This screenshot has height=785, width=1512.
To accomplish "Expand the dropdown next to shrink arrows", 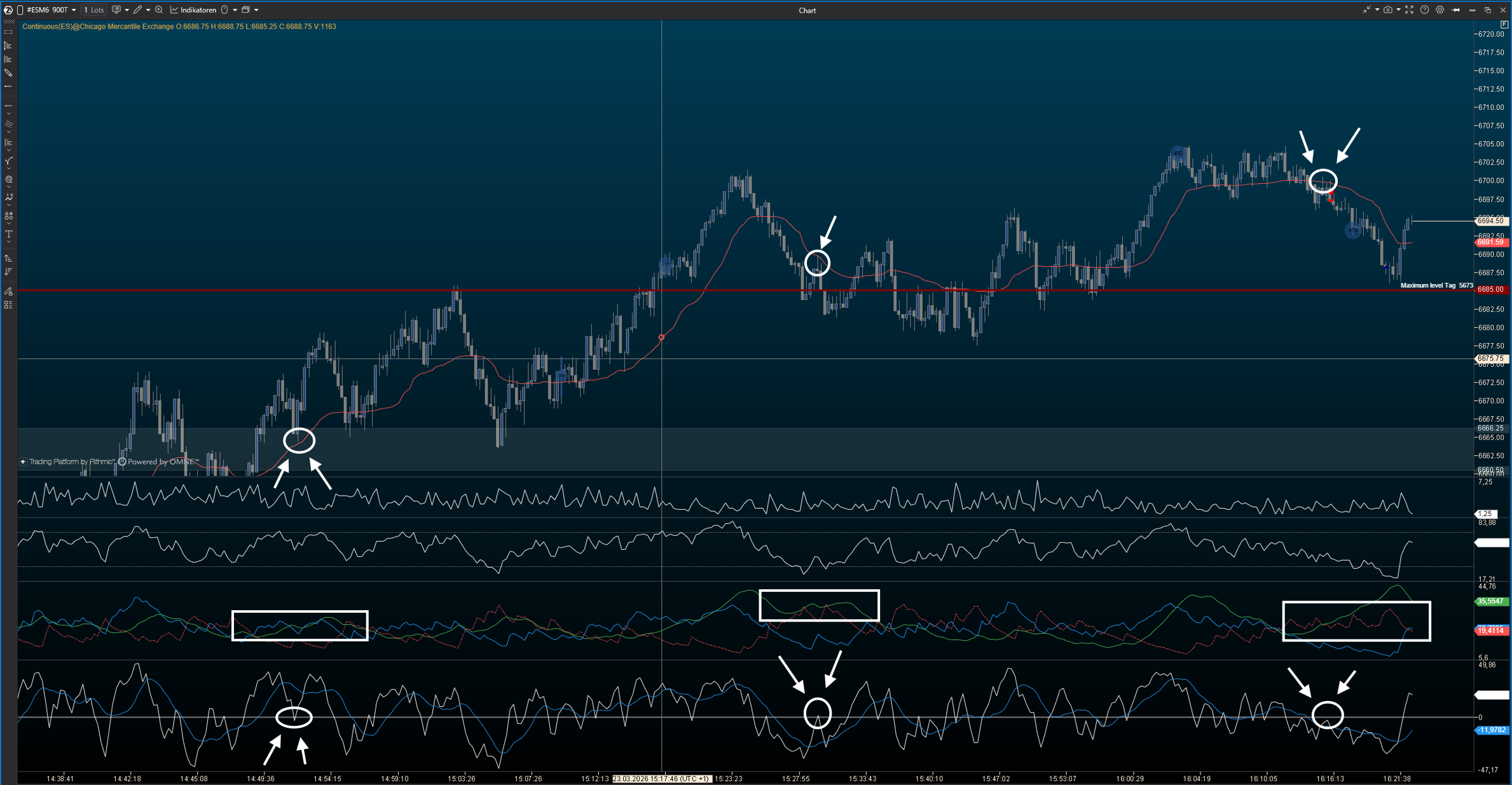I will click(x=1377, y=10).
